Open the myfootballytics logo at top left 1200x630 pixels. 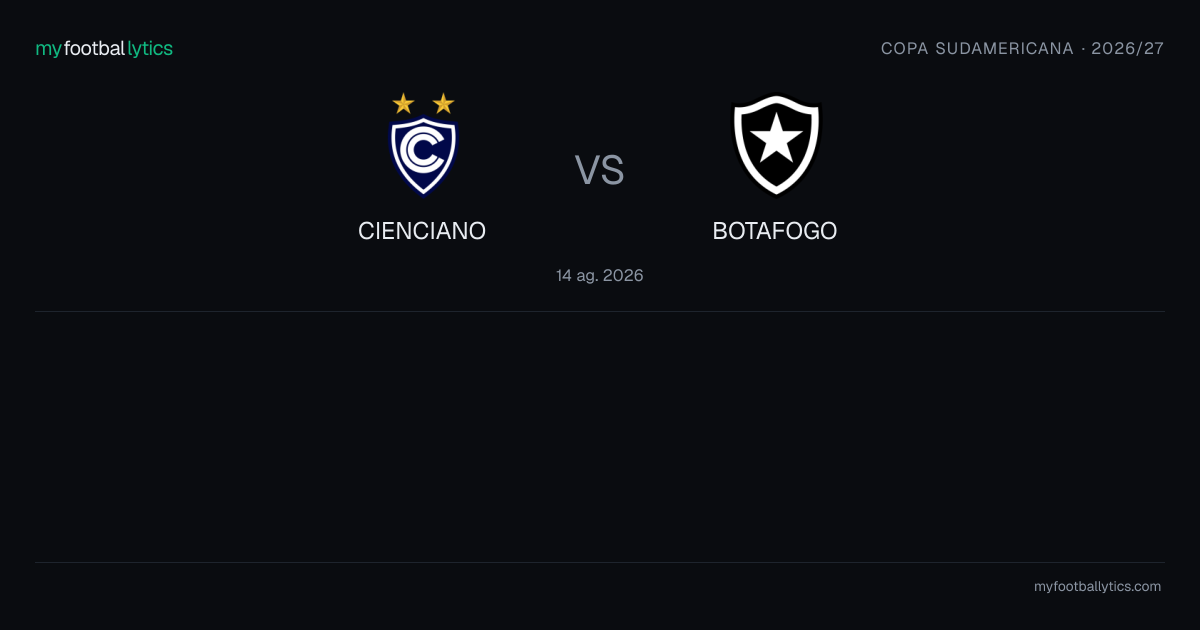[x=104, y=49]
